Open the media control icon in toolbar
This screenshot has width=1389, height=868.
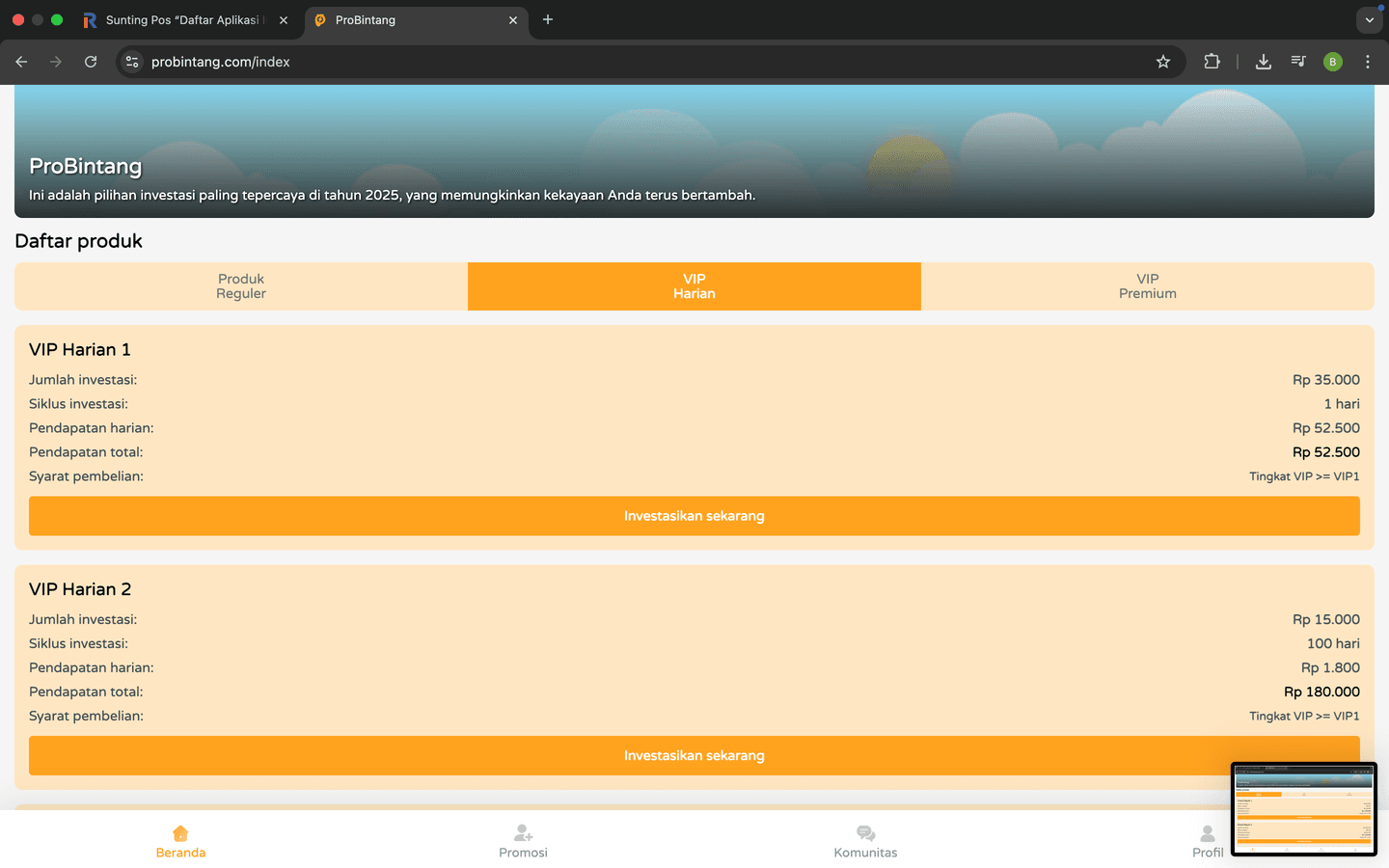[1298, 62]
